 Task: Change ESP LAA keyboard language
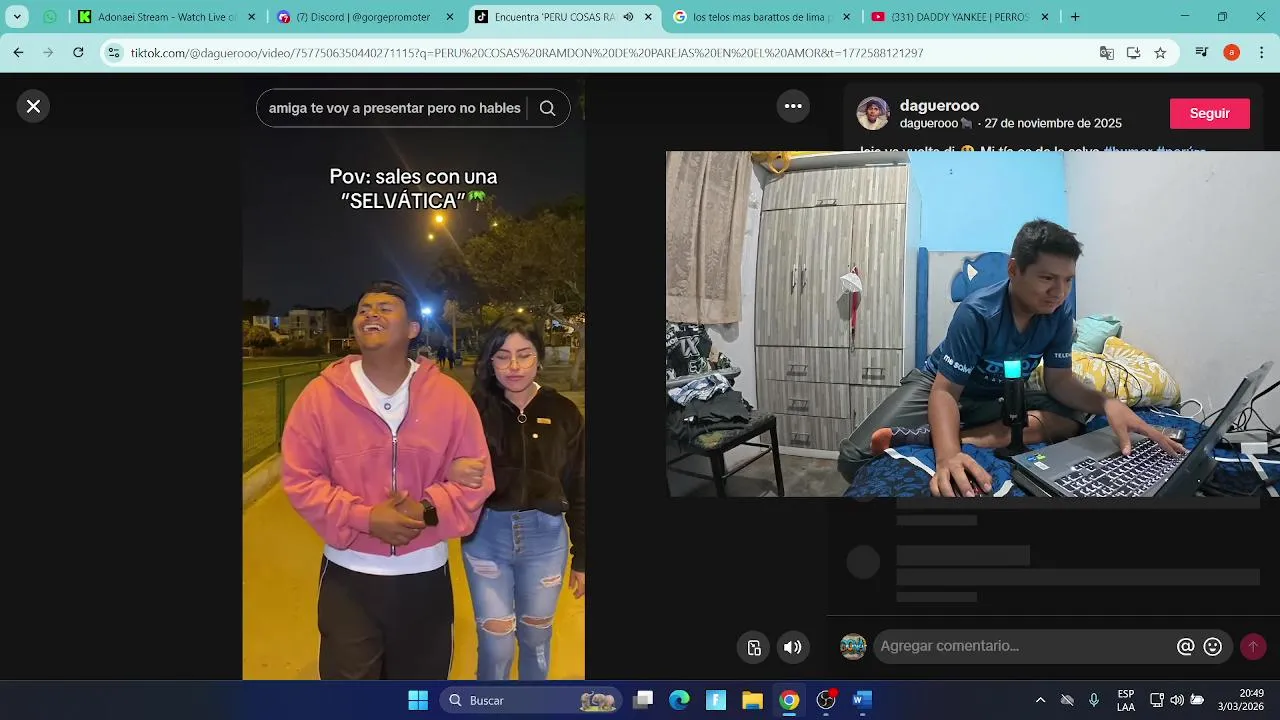click(1126, 700)
